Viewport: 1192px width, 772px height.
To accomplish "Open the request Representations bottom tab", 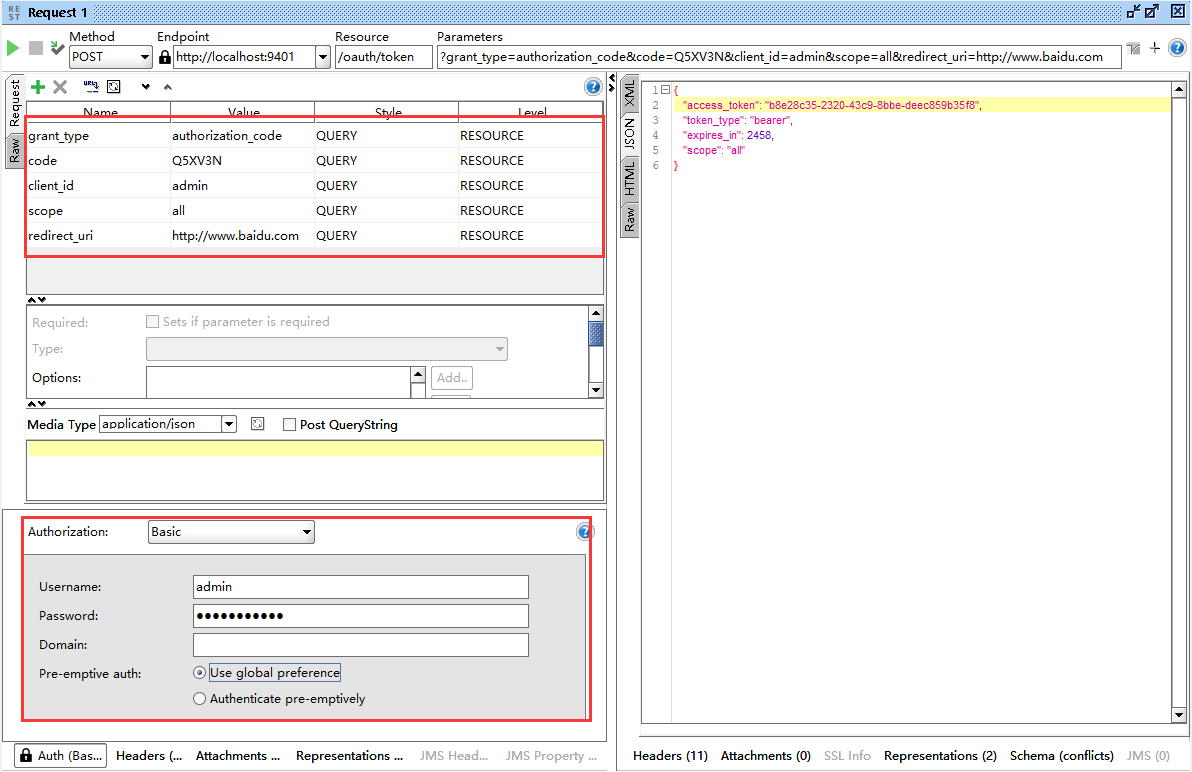I will [350, 756].
